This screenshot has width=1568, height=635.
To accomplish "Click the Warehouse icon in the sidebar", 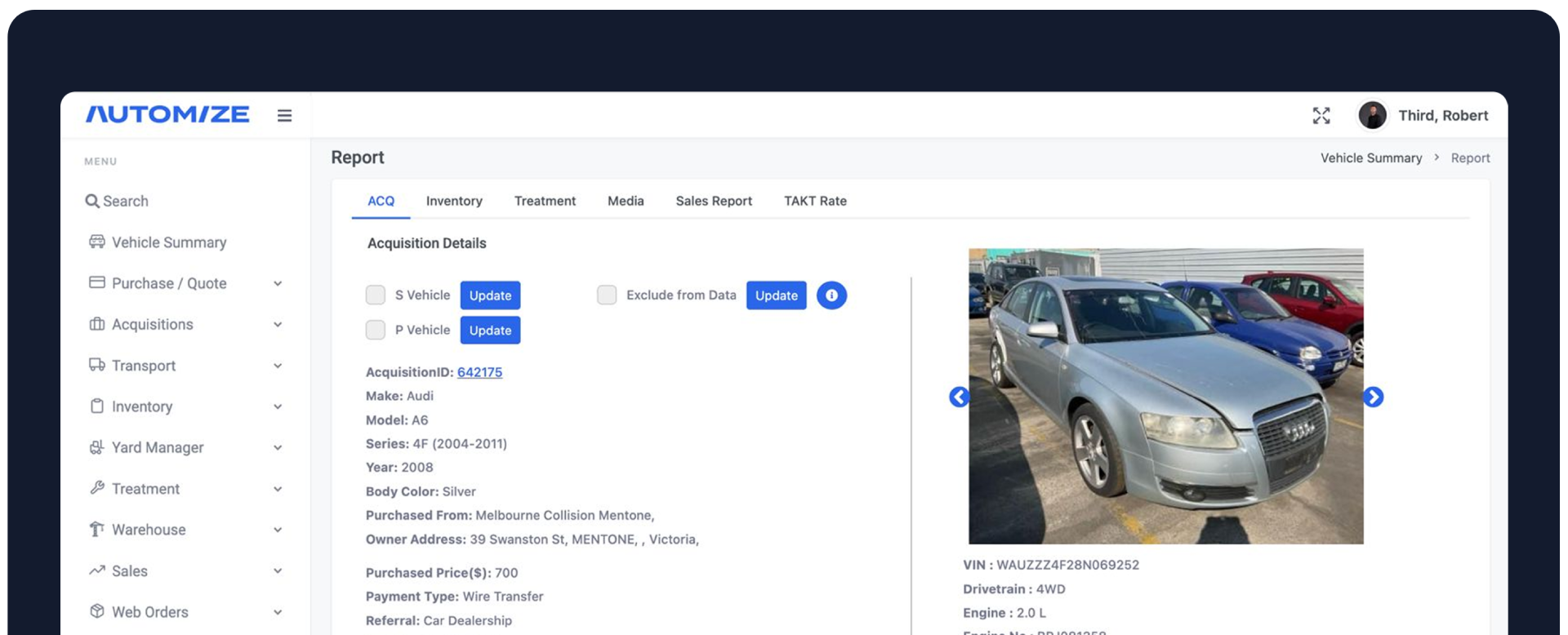I will click(x=97, y=529).
